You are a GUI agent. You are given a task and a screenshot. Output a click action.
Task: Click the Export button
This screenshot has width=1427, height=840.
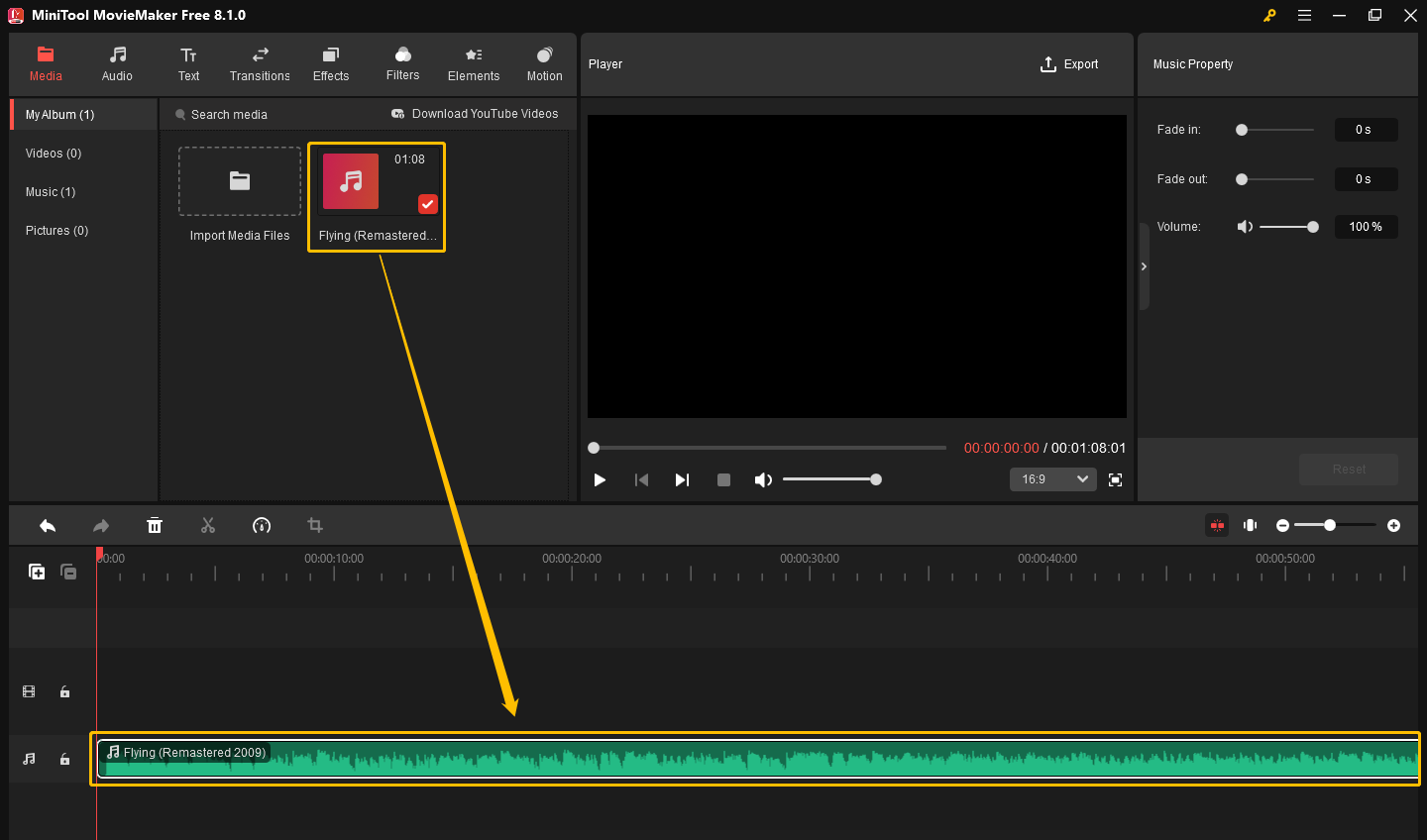(x=1069, y=64)
